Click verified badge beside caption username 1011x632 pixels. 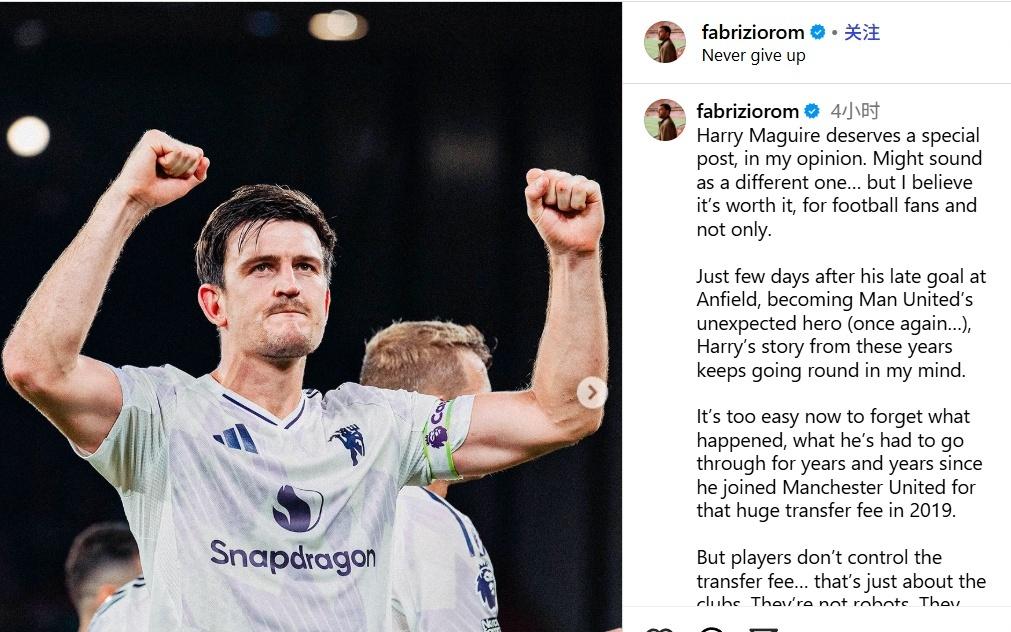pos(812,111)
